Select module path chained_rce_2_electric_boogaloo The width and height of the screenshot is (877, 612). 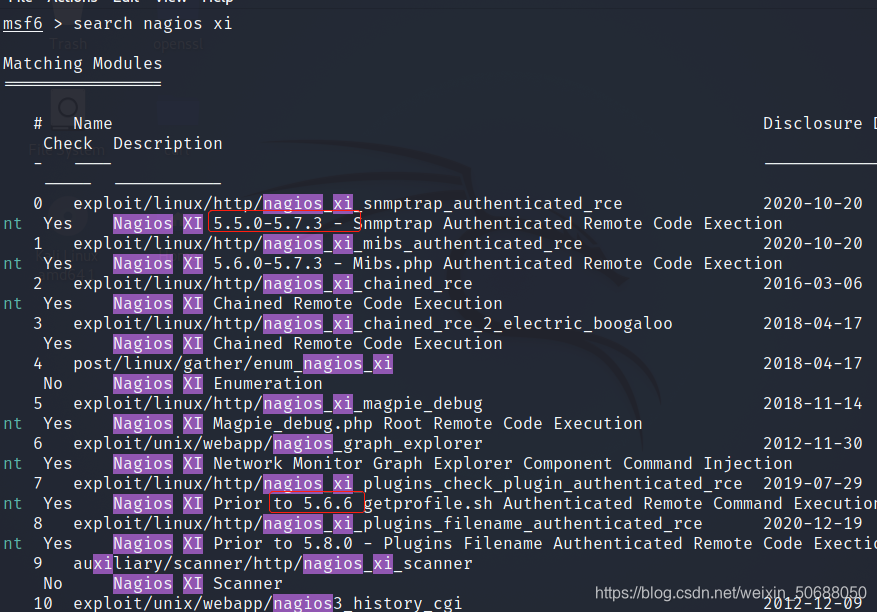(373, 324)
